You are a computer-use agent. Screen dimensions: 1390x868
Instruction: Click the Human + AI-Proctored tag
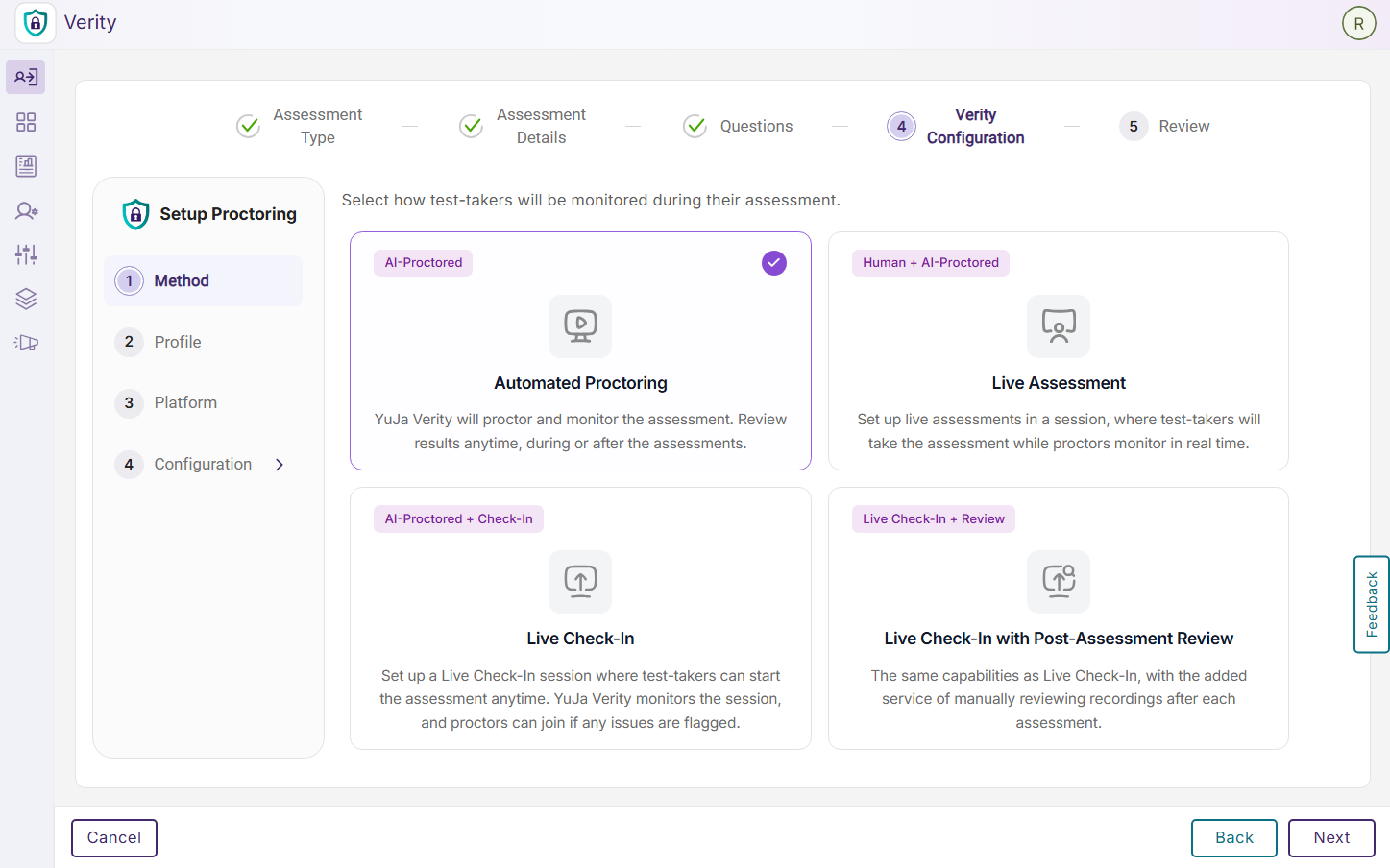[x=931, y=263]
